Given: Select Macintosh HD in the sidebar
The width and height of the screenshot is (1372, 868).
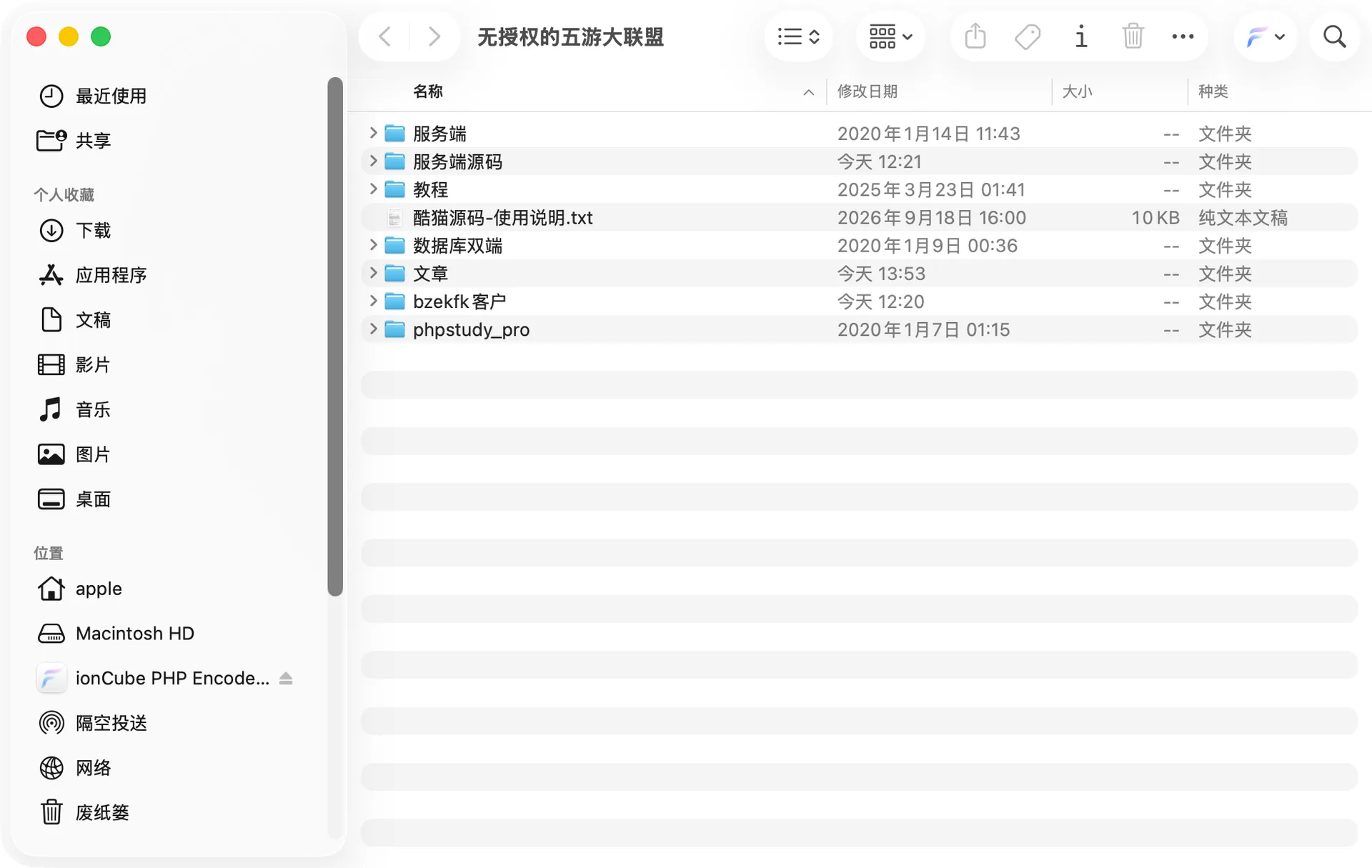Looking at the screenshot, I should 134,634.
